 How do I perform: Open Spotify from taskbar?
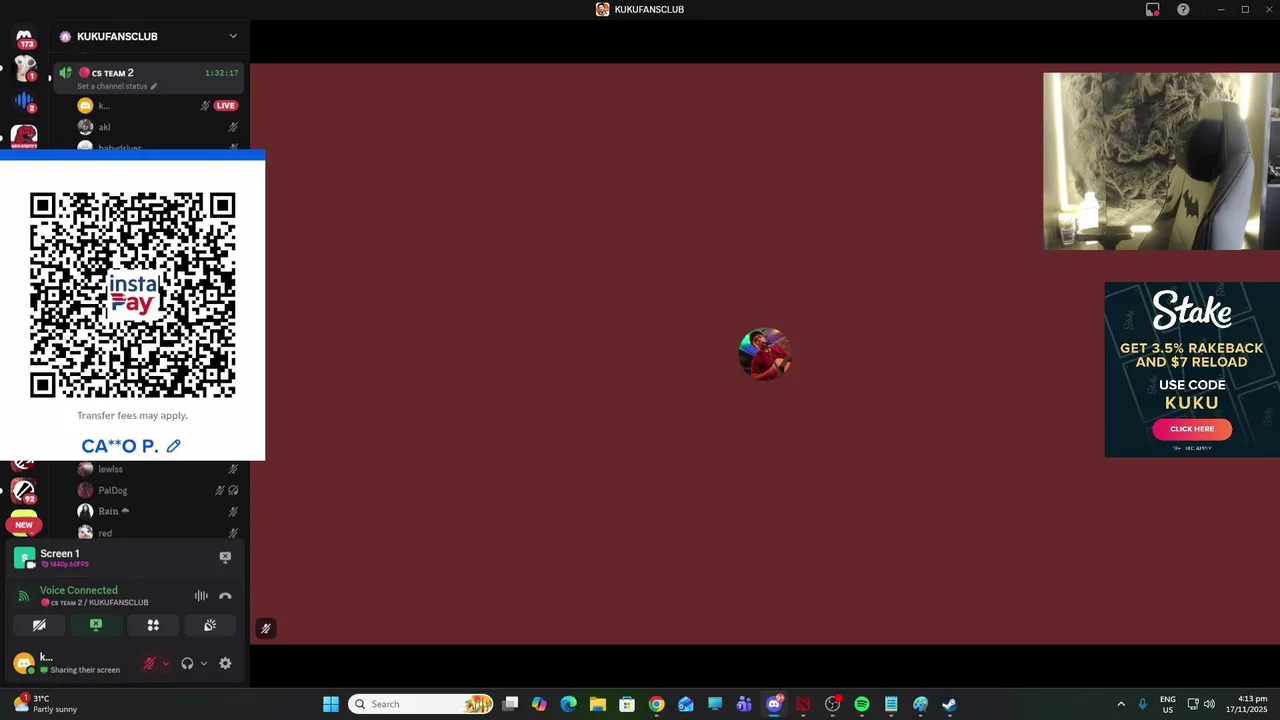(x=862, y=704)
